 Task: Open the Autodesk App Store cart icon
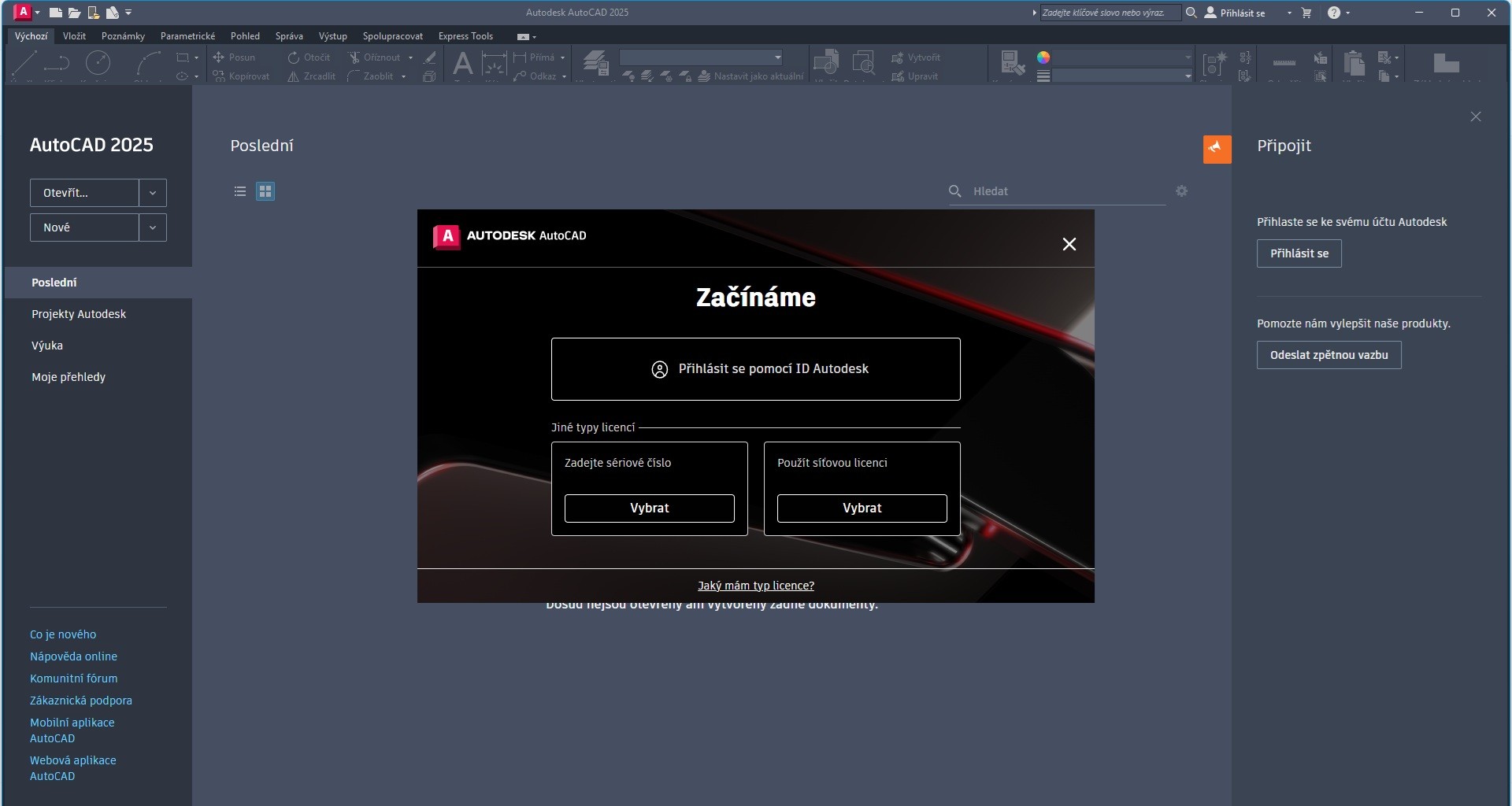click(x=1306, y=13)
